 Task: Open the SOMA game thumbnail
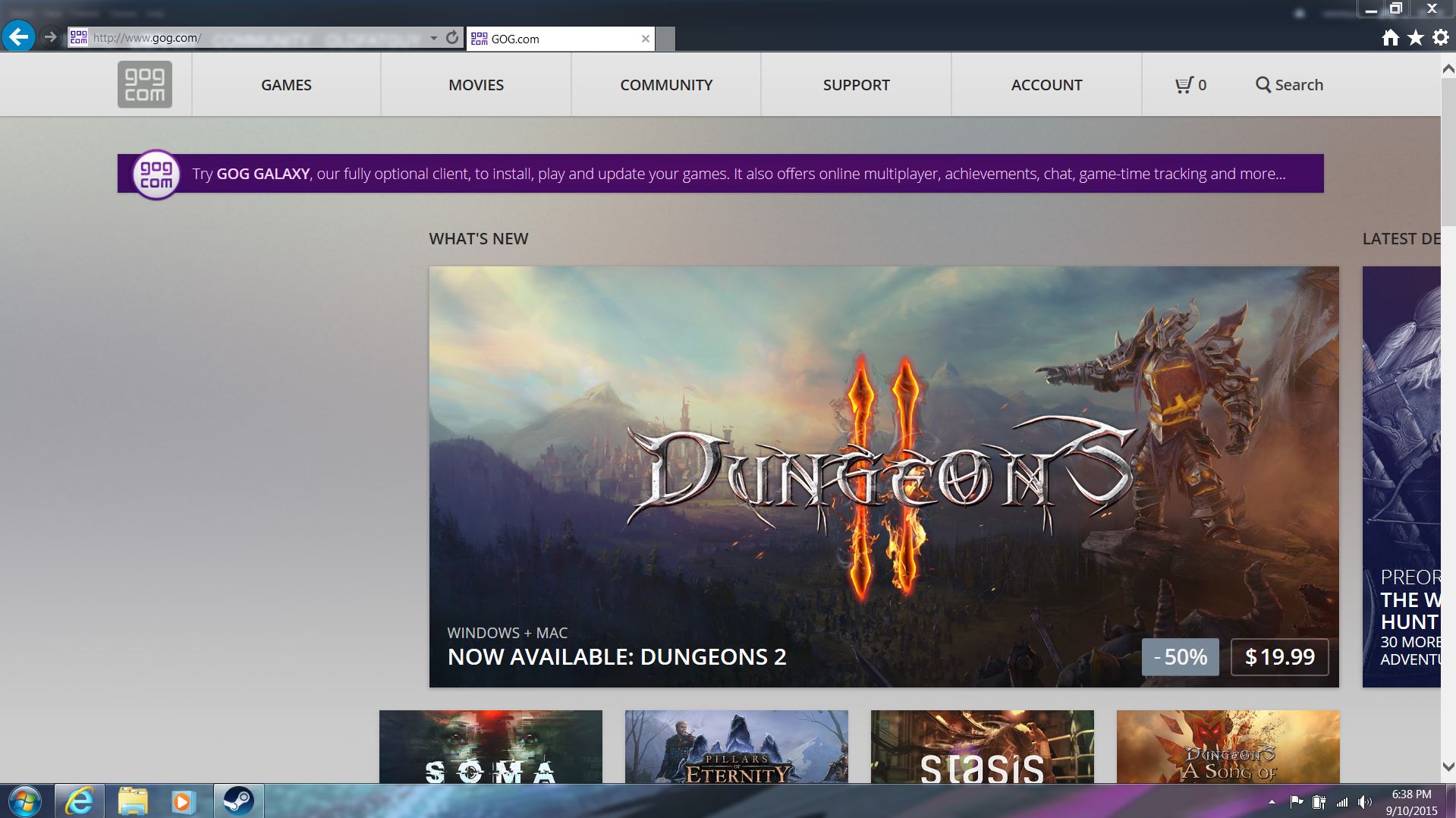(490, 747)
